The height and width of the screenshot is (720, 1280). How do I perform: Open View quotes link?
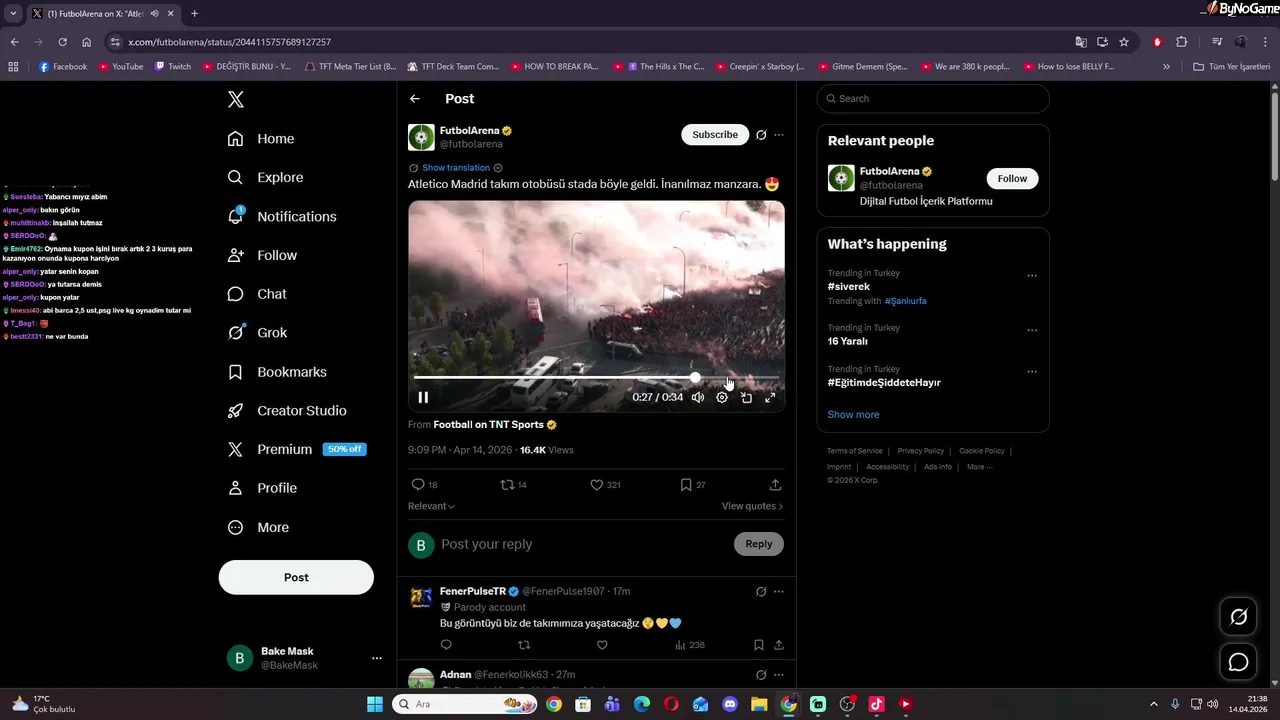pyautogui.click(x=752, y=506)
